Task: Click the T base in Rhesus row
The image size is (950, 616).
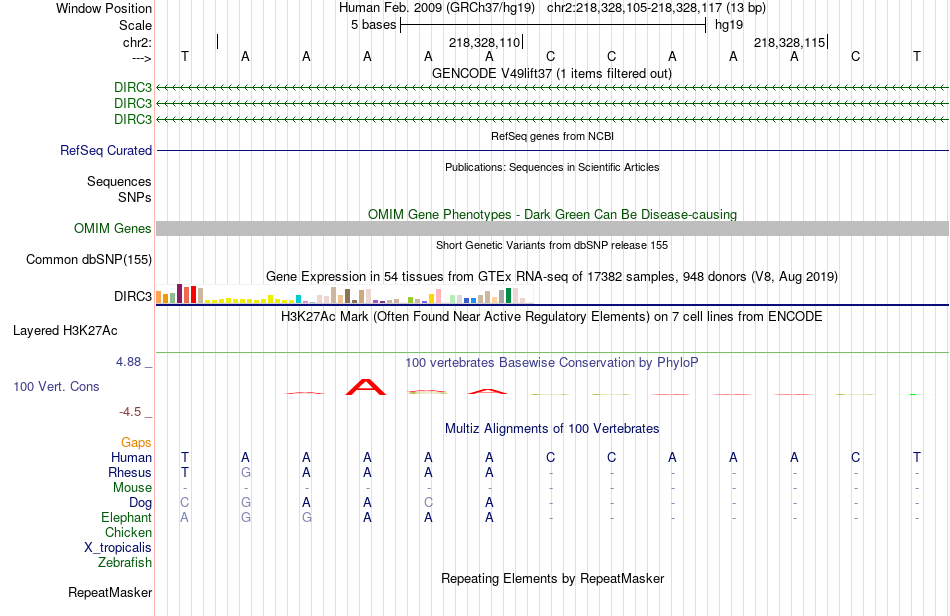Action: (185, 472)
